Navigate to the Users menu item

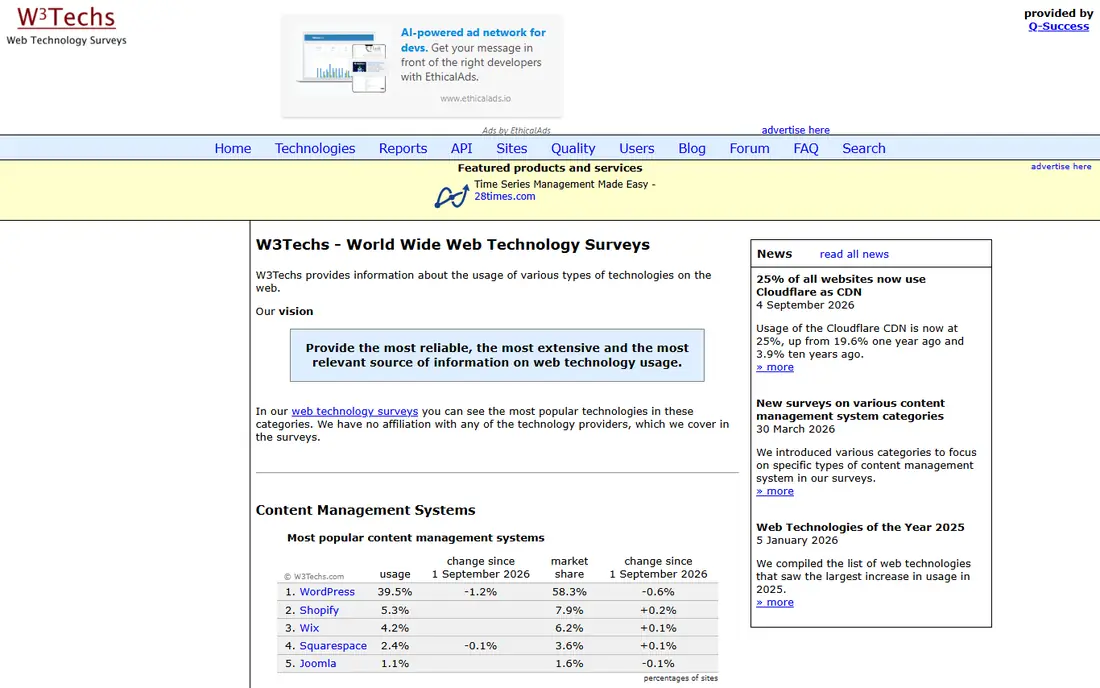636,149
